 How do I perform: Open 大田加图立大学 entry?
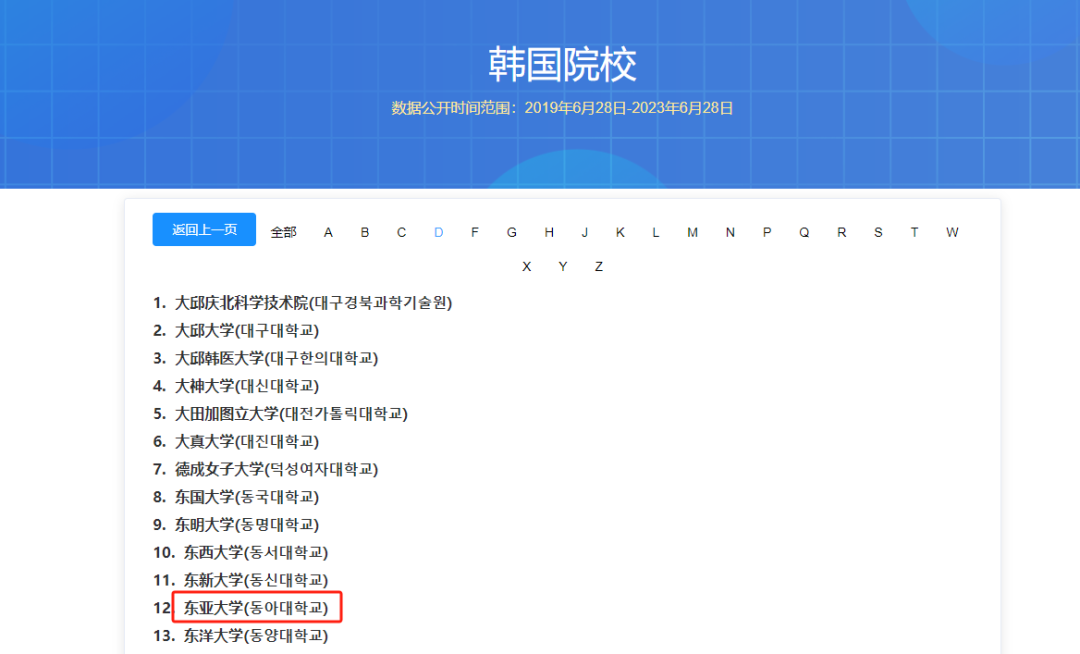click(x=291, y=414)
